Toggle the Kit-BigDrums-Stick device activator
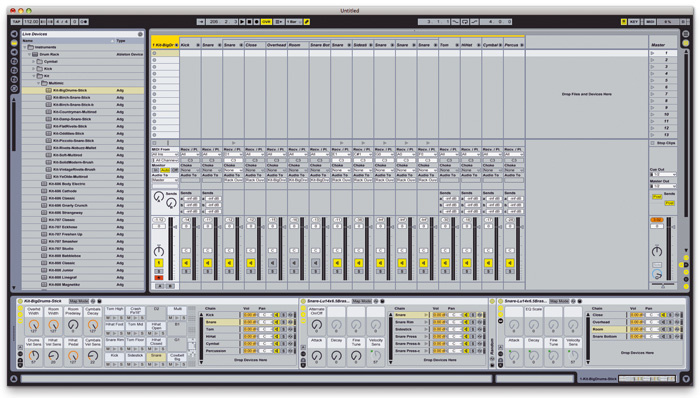This screenshot has width=700, height=398. [x=20, y=302]
